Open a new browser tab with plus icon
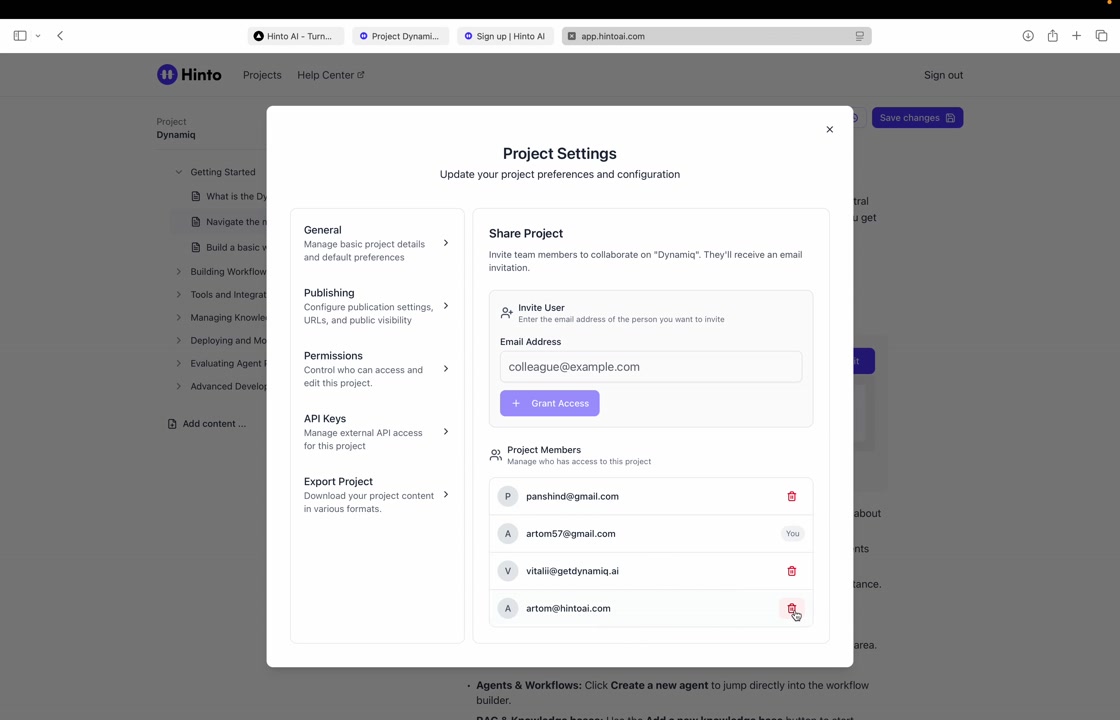Viewport: 1120px width, 720px height. click(x=1076, y=36)
